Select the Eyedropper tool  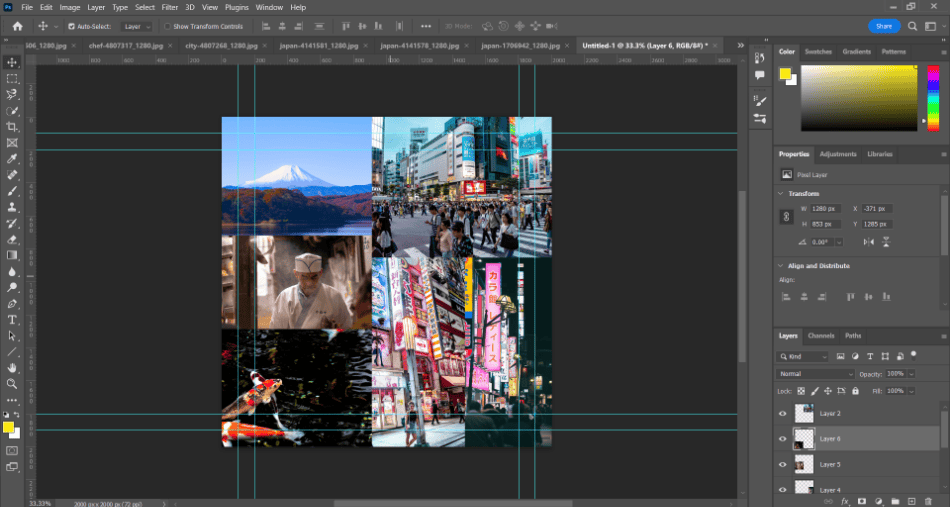coord(12,159)
